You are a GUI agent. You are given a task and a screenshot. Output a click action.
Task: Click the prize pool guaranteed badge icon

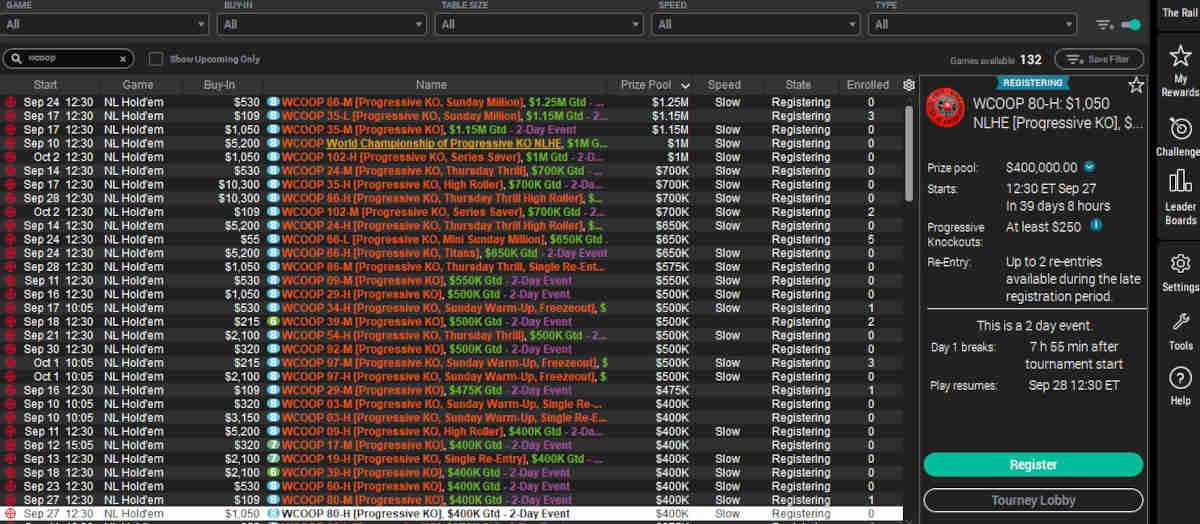1089,167
